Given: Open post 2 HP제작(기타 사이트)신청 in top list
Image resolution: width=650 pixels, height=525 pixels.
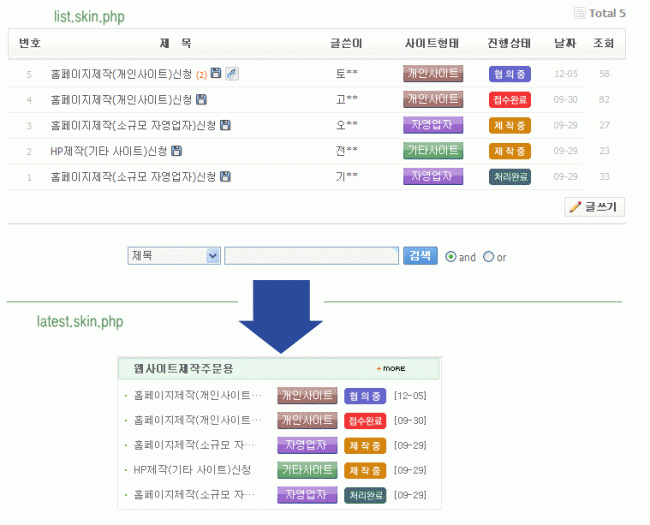Looking at the screenshot, I should (108, 151).
